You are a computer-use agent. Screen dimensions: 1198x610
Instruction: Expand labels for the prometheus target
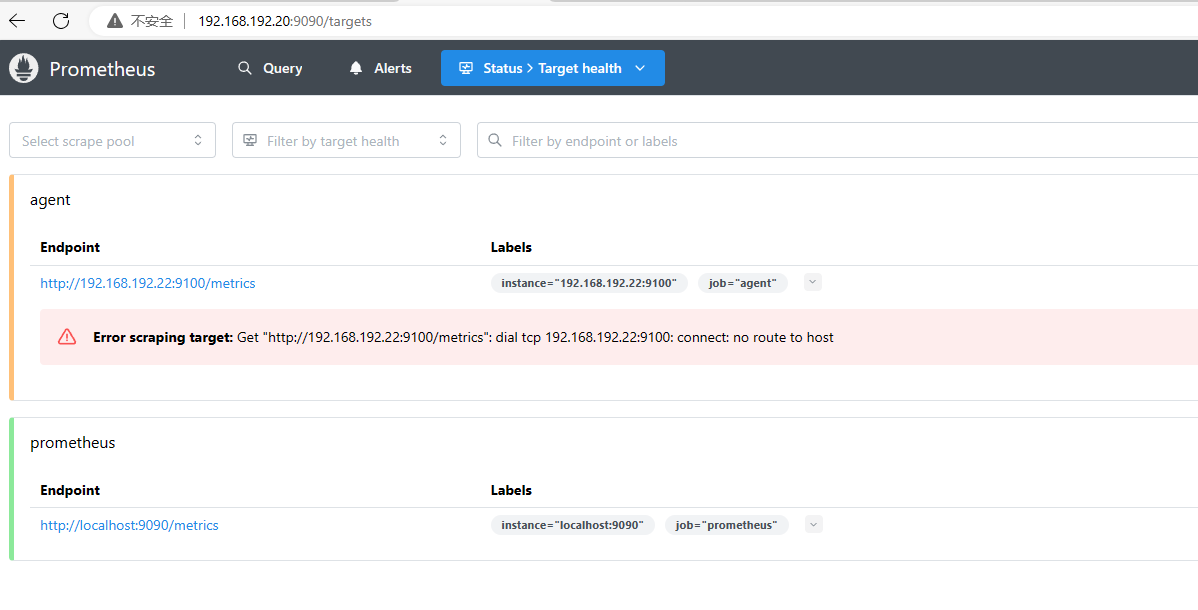814,524
